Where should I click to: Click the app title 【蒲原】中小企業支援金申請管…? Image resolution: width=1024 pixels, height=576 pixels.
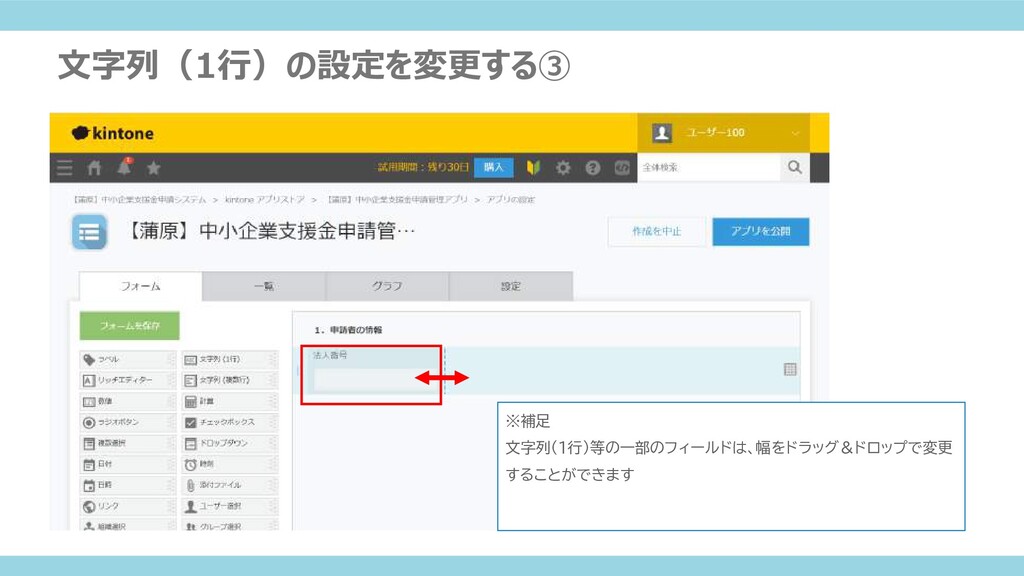(270, 231)
